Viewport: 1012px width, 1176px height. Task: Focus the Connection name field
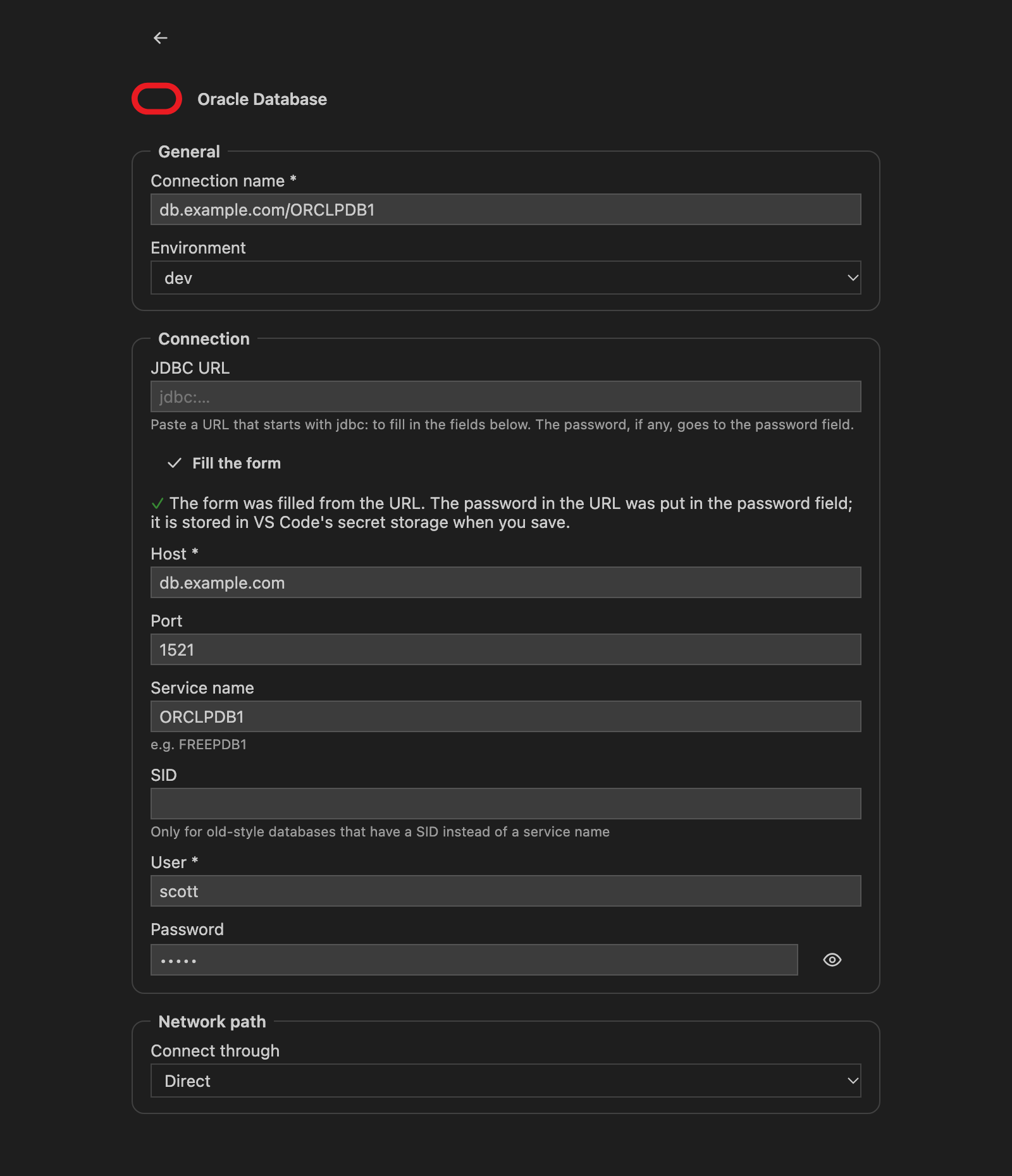506,209
